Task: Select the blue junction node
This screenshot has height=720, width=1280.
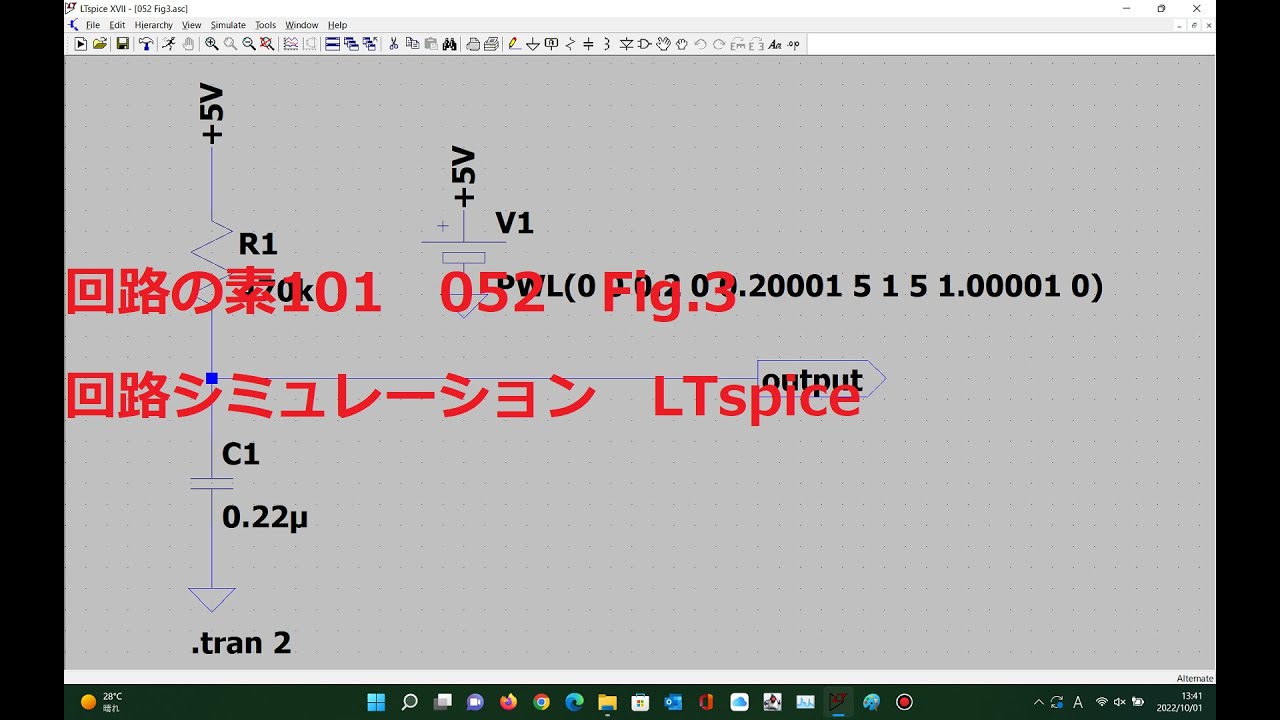Action: (x=212, y=378)
